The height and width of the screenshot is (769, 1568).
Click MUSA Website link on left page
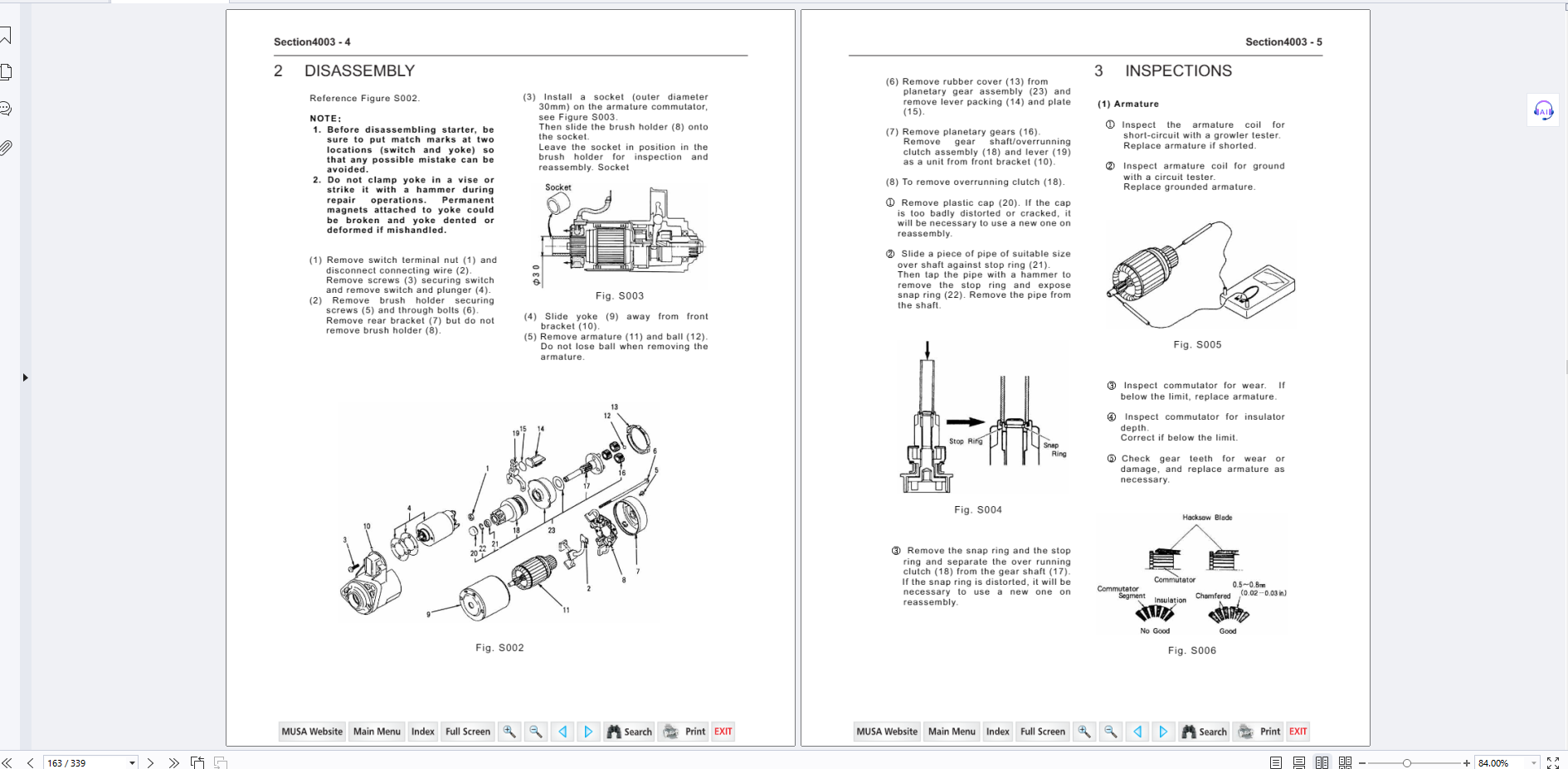(312, 732)
